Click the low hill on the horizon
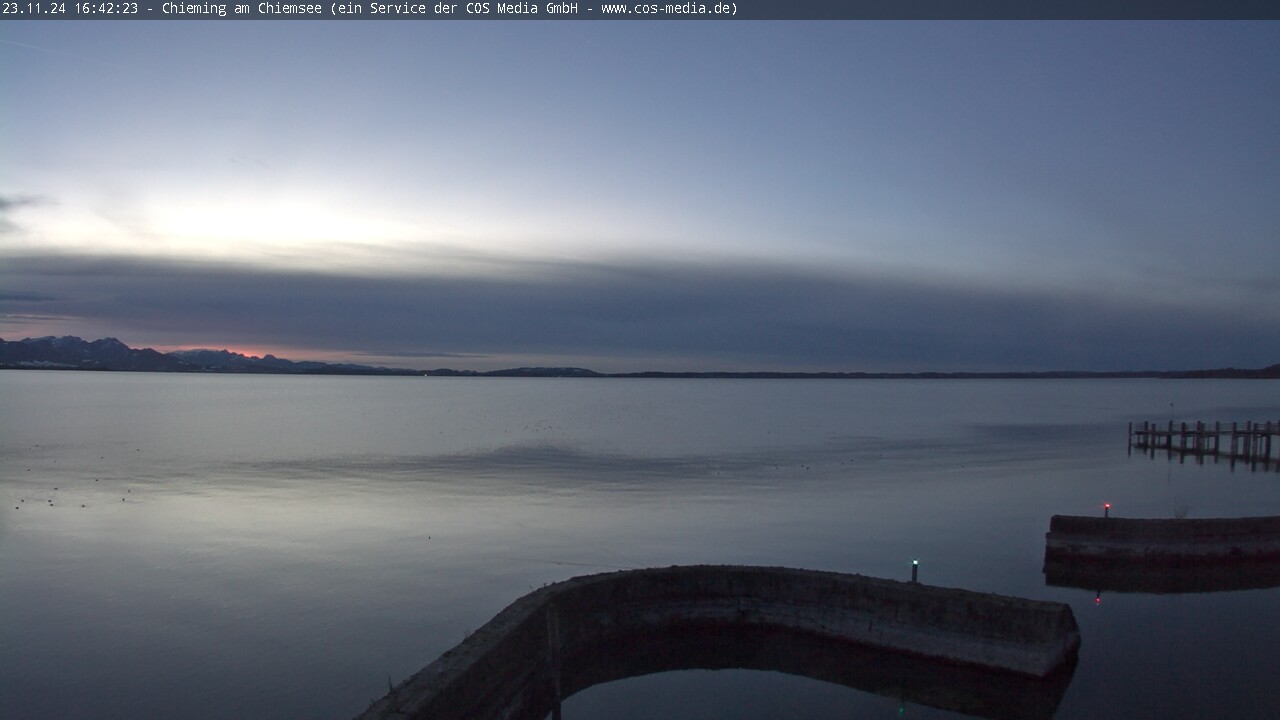Image resolution: width=1280 pixels, height=720 pixels. point(545,371)
